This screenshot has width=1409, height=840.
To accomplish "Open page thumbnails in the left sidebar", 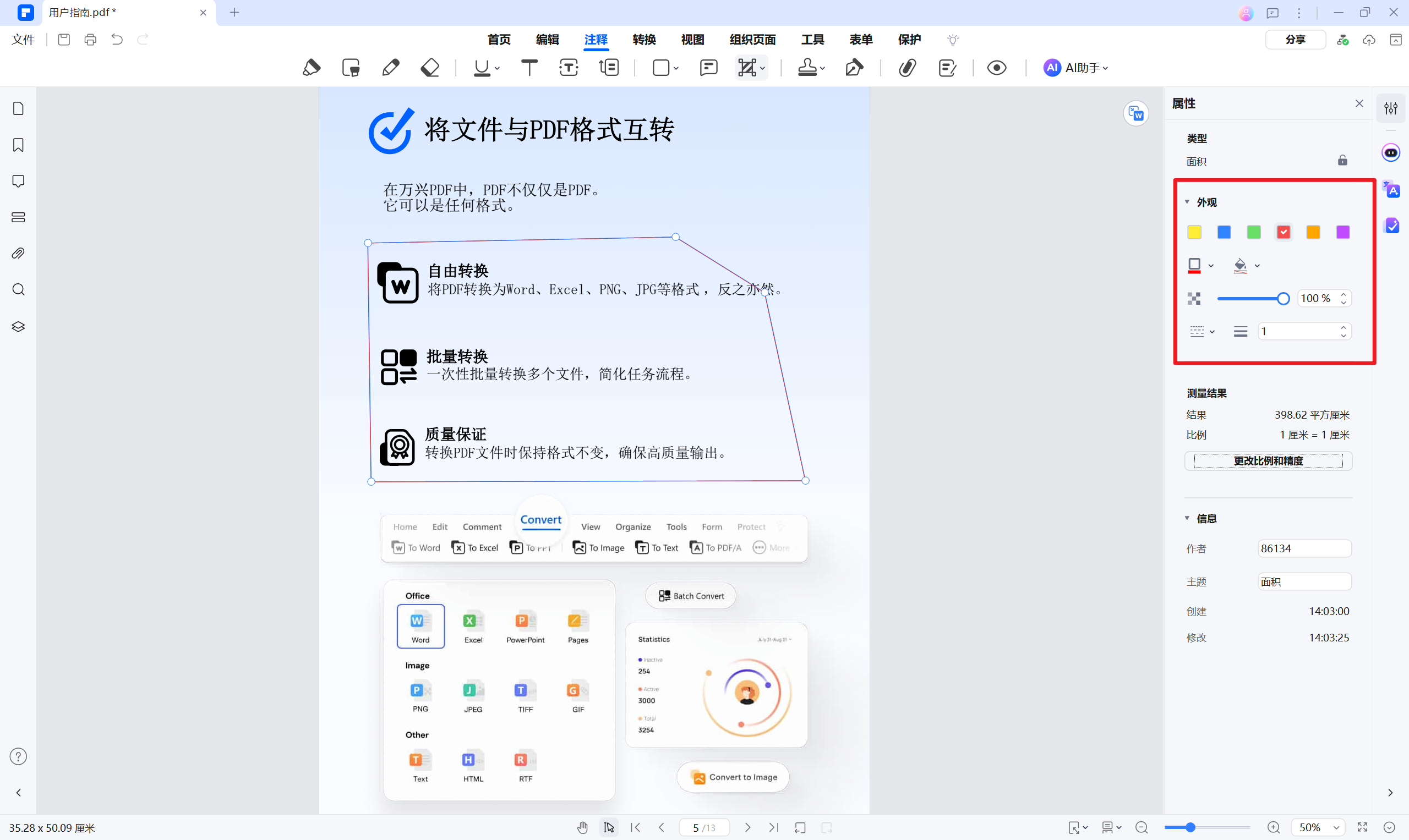I will point(18,108).
